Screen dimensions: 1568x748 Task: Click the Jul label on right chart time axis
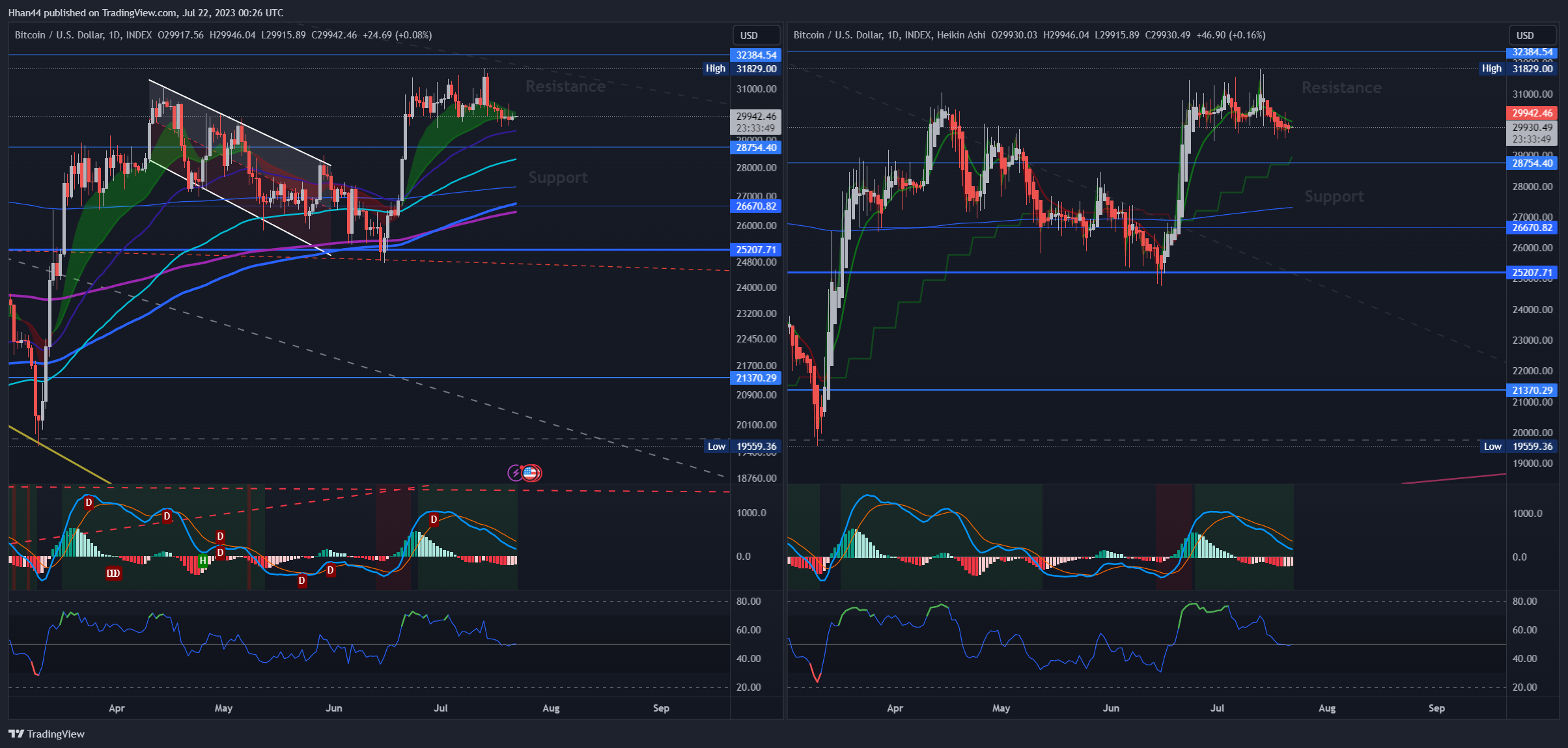click(1217, 708)
